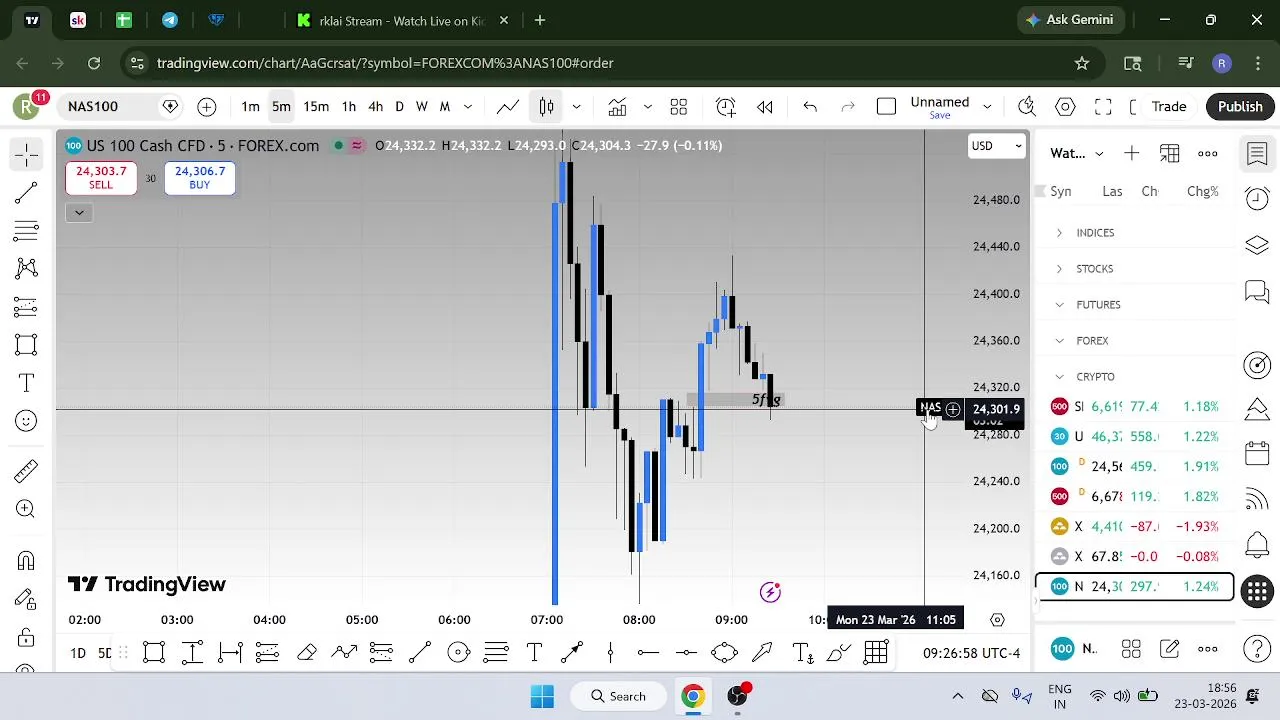The height and width of the screenshot is (720, 1280).
Task: Open Windows Start menu
Action: coord(542,696)
